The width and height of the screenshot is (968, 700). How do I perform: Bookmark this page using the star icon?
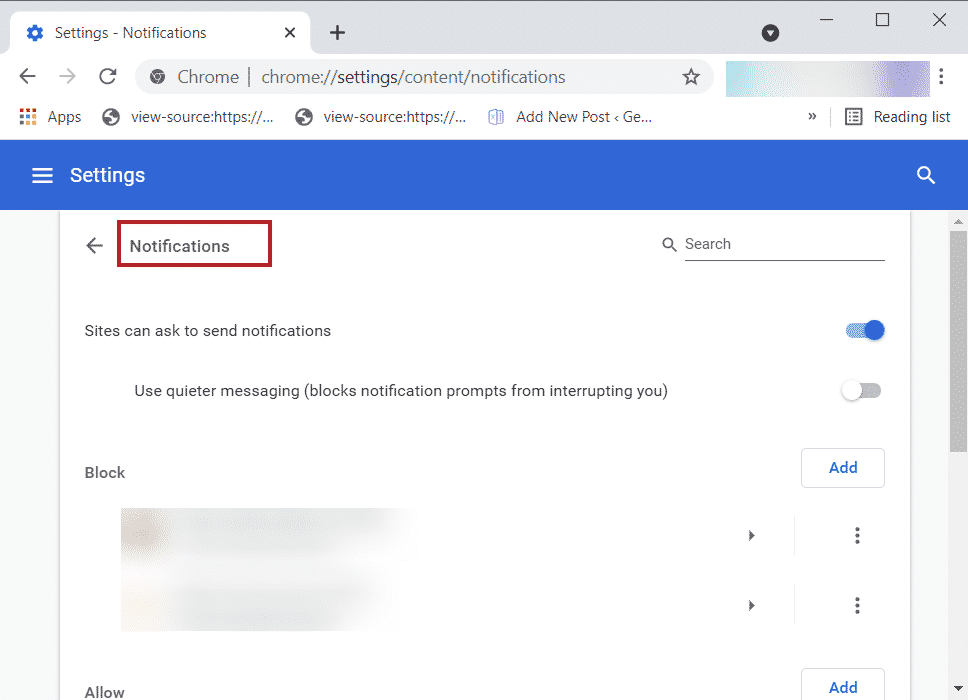(x=691, y=76)
